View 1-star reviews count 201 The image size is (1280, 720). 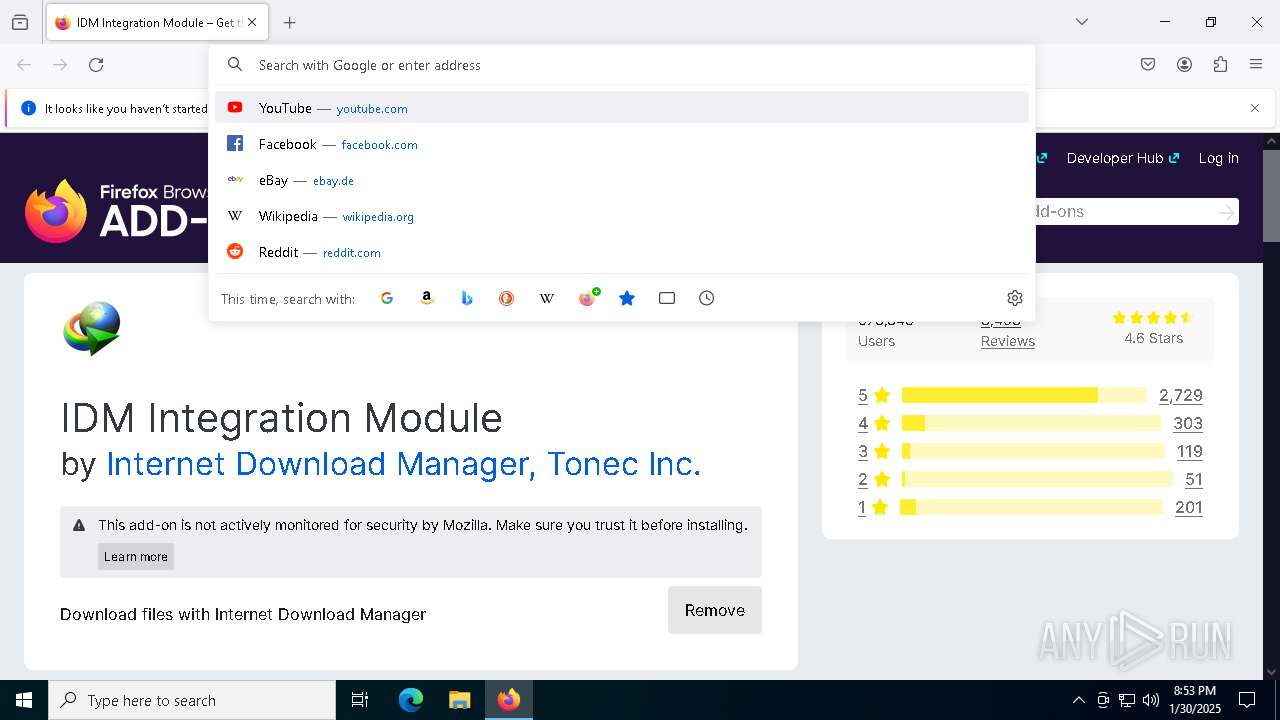coord(1189,507)
